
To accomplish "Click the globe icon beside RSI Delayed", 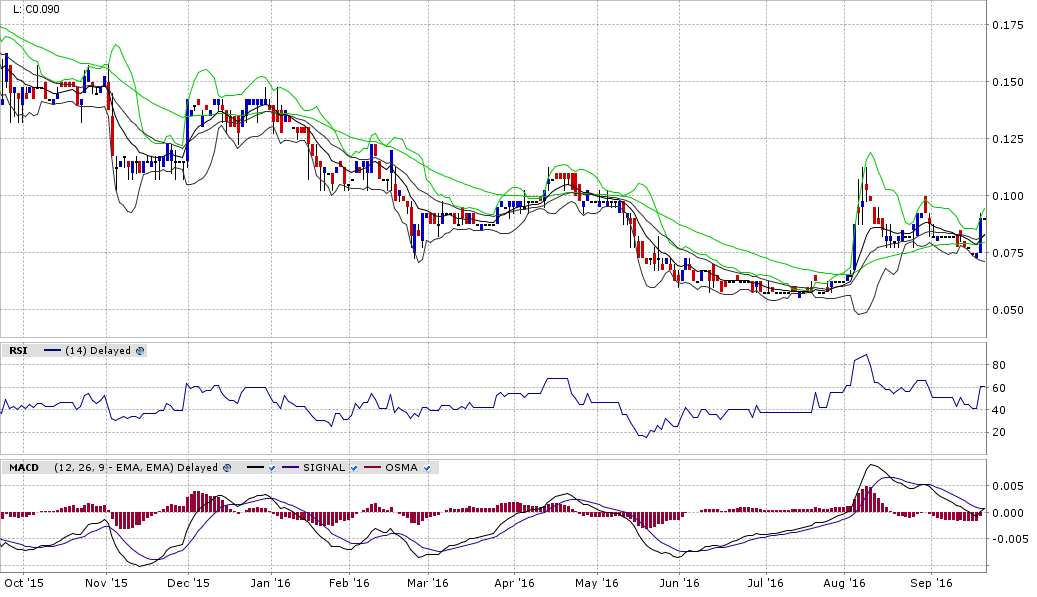I will pos(140,351).
